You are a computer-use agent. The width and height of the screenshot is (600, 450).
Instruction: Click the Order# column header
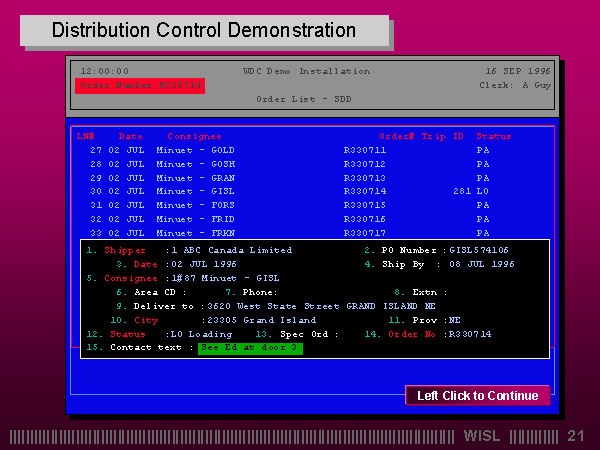[397, 136]
